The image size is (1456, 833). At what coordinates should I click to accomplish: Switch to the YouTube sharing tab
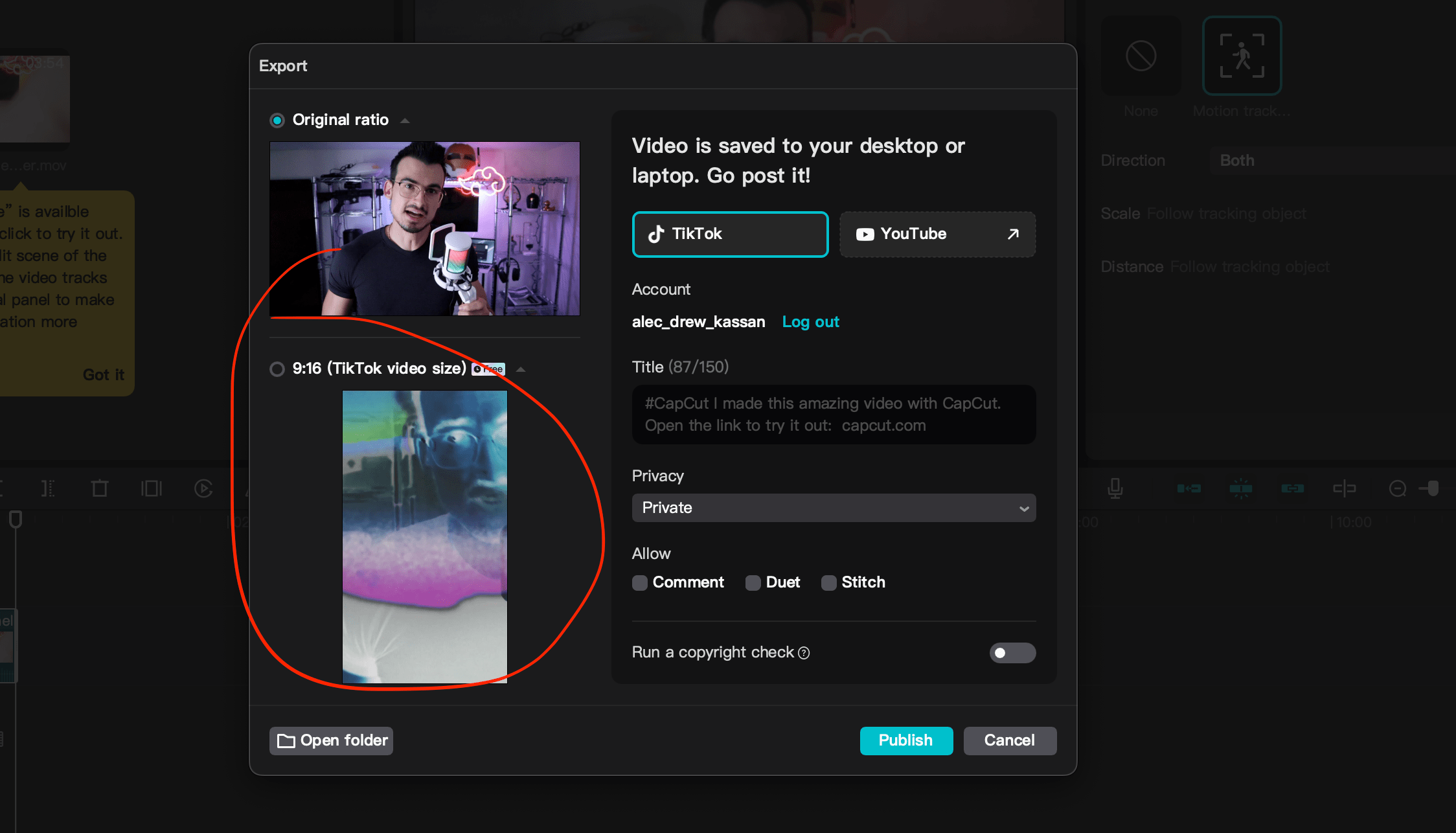coord(937,234)
